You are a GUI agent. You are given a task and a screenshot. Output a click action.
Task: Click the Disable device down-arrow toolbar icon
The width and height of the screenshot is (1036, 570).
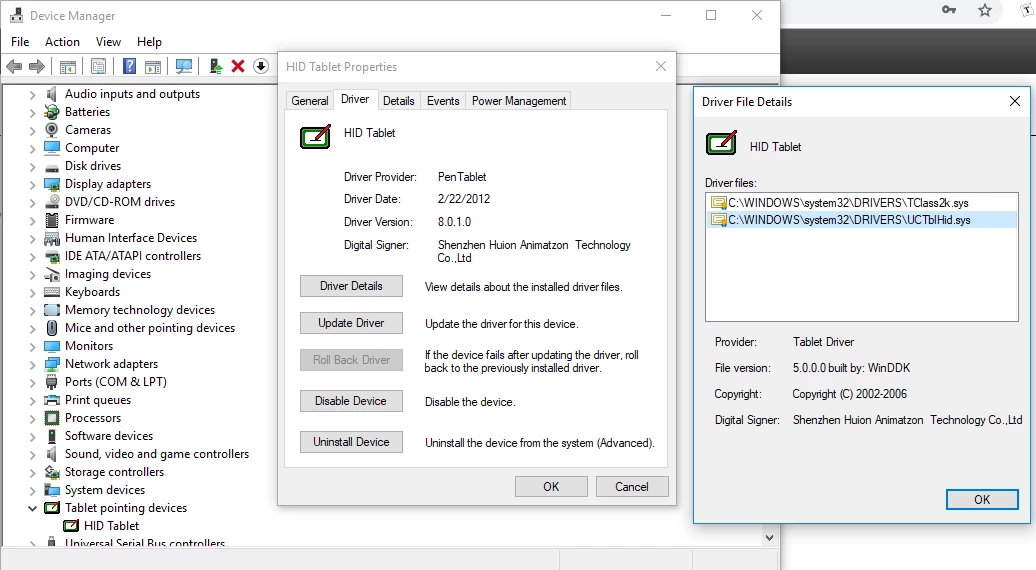point(261,66)
